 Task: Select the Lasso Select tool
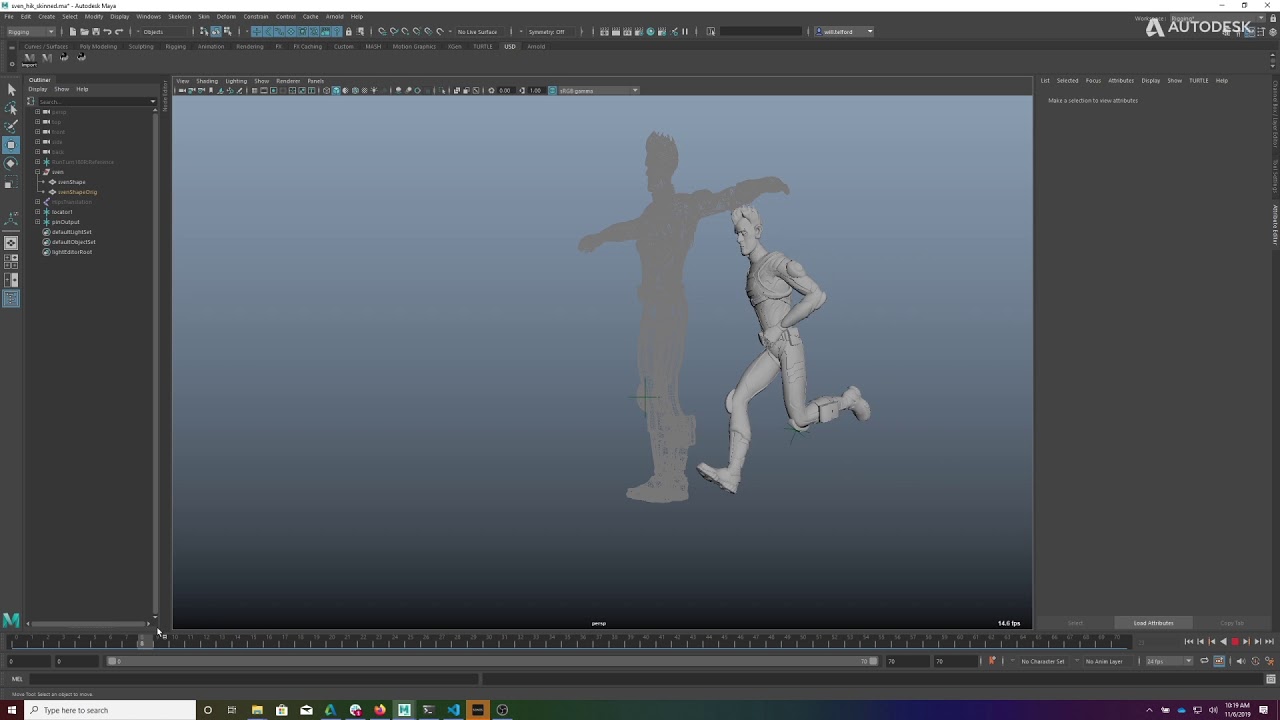(11, 108)
